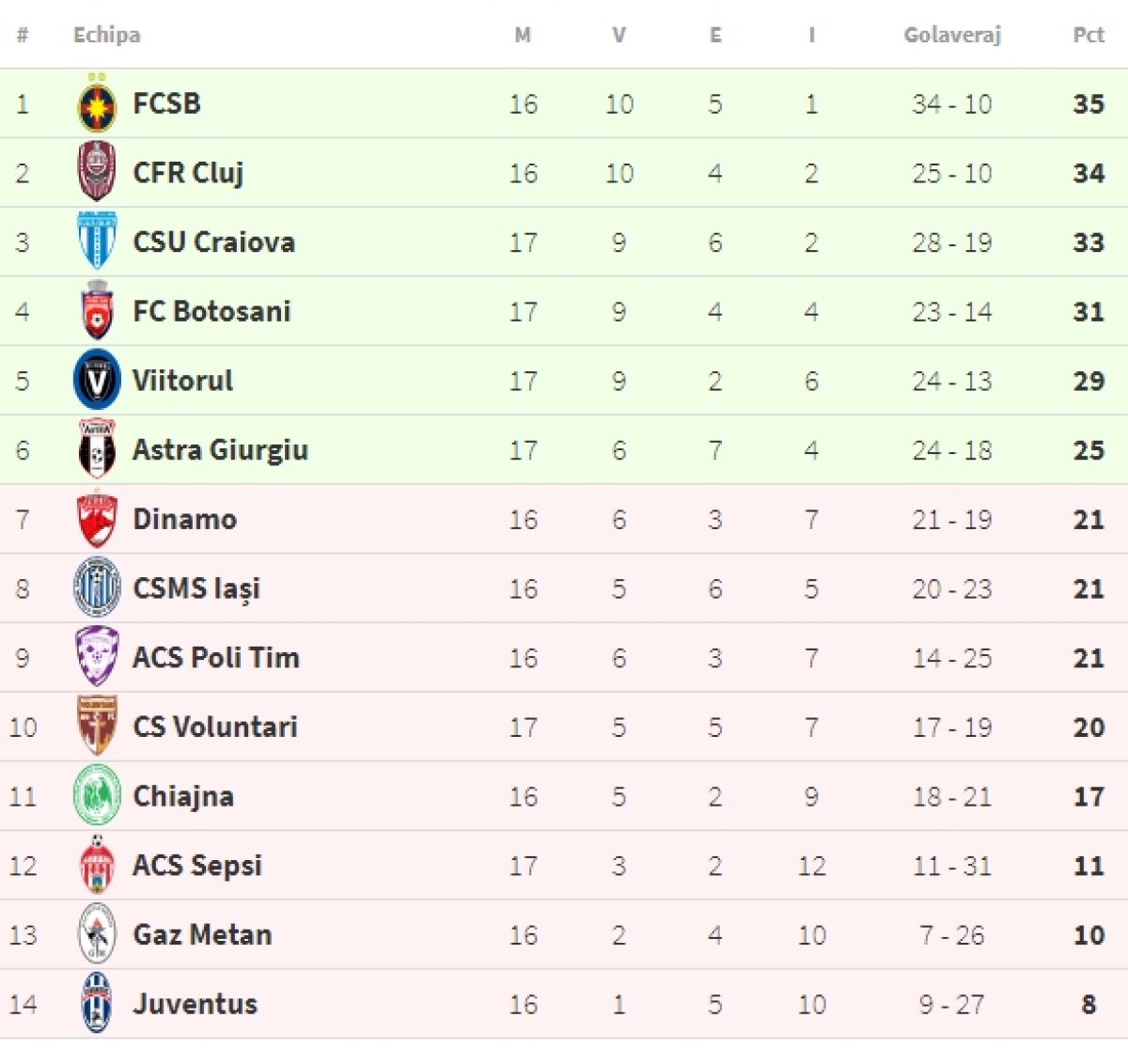Sort table by Pct column header
Screen dimensions: 1128x1064
pos(1088,36)
